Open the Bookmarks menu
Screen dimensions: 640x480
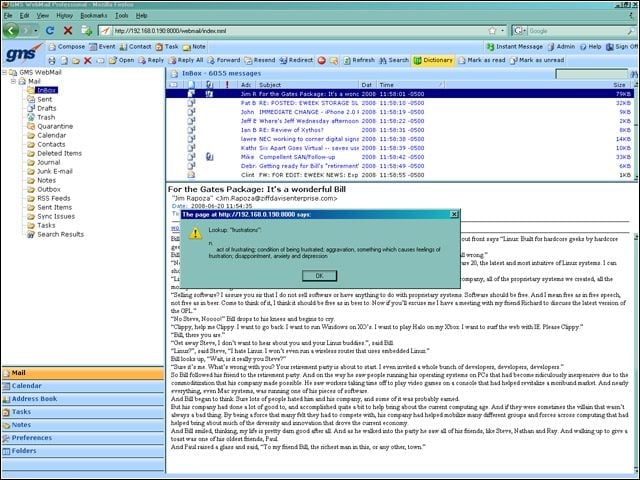tap(94, 16)
